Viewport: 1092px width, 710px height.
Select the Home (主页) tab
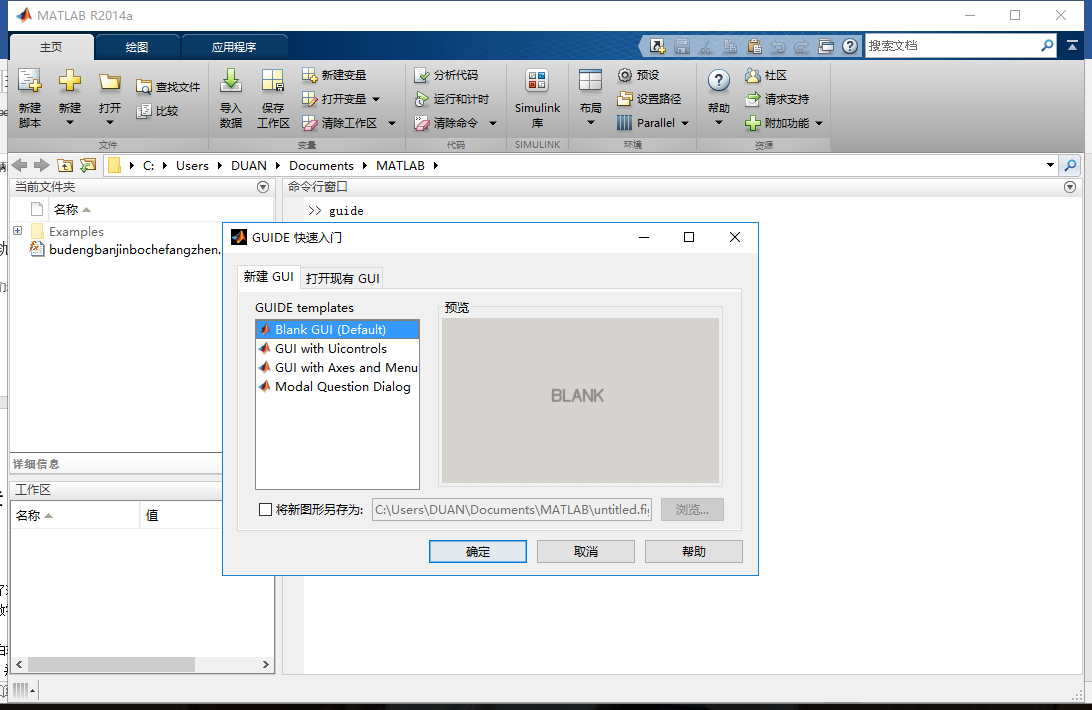pyautogui.click(x=51, y=47)
